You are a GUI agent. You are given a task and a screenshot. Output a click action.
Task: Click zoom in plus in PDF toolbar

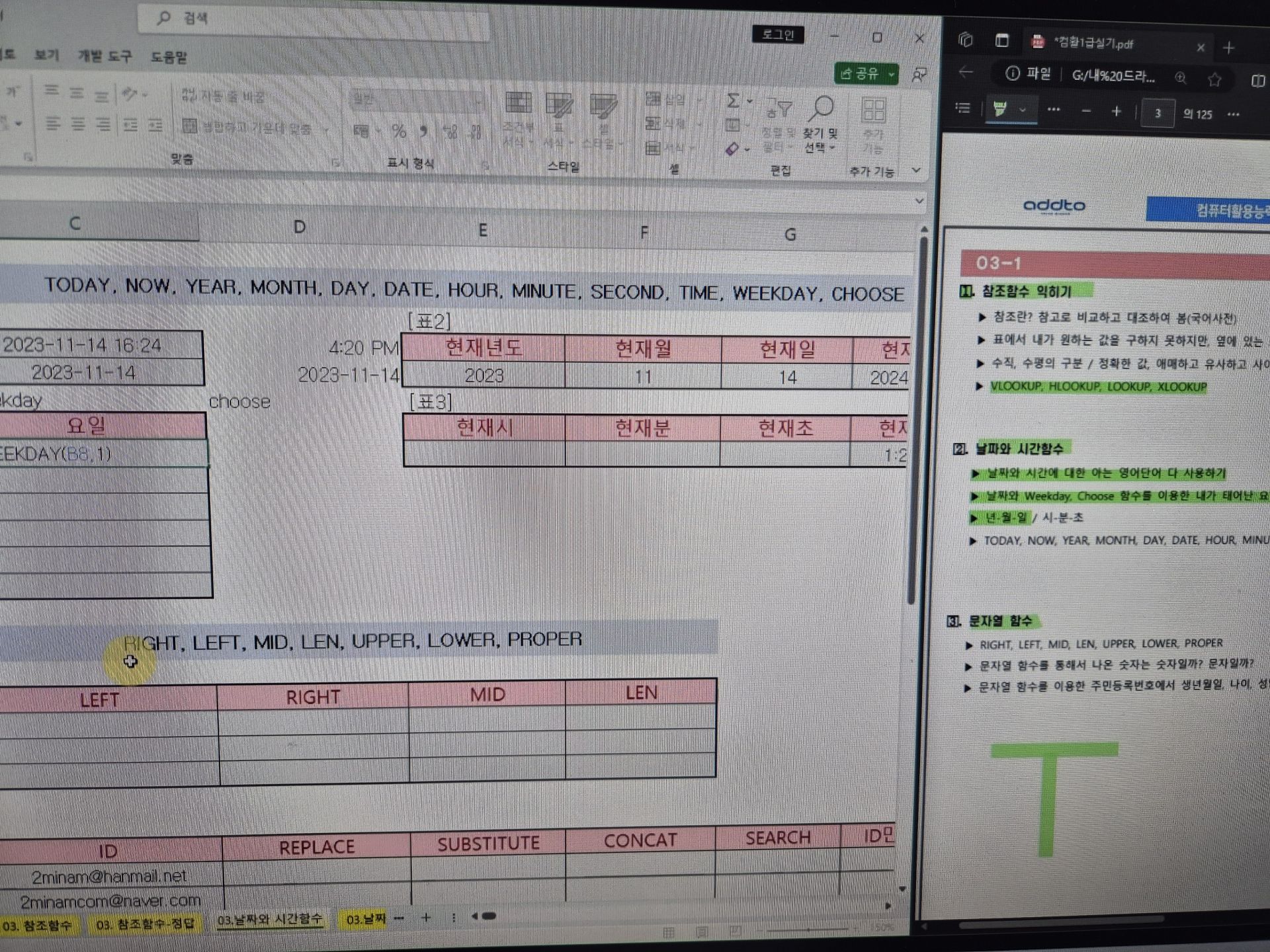(x=1117, y=112)
